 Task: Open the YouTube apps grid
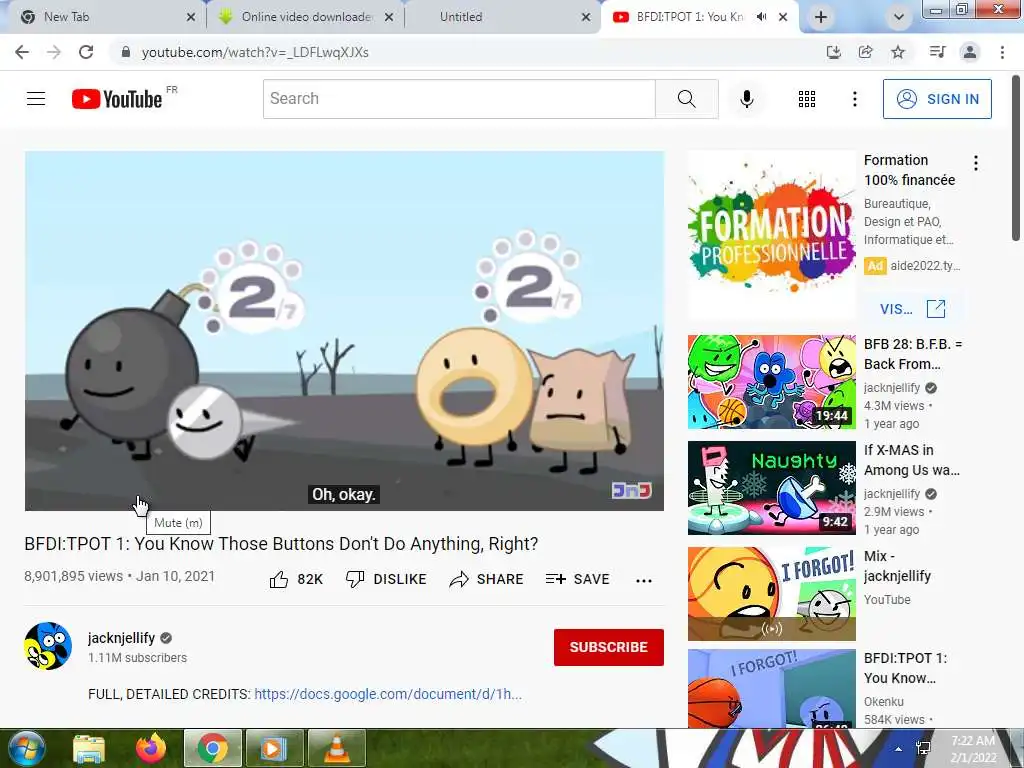(807, 99)
